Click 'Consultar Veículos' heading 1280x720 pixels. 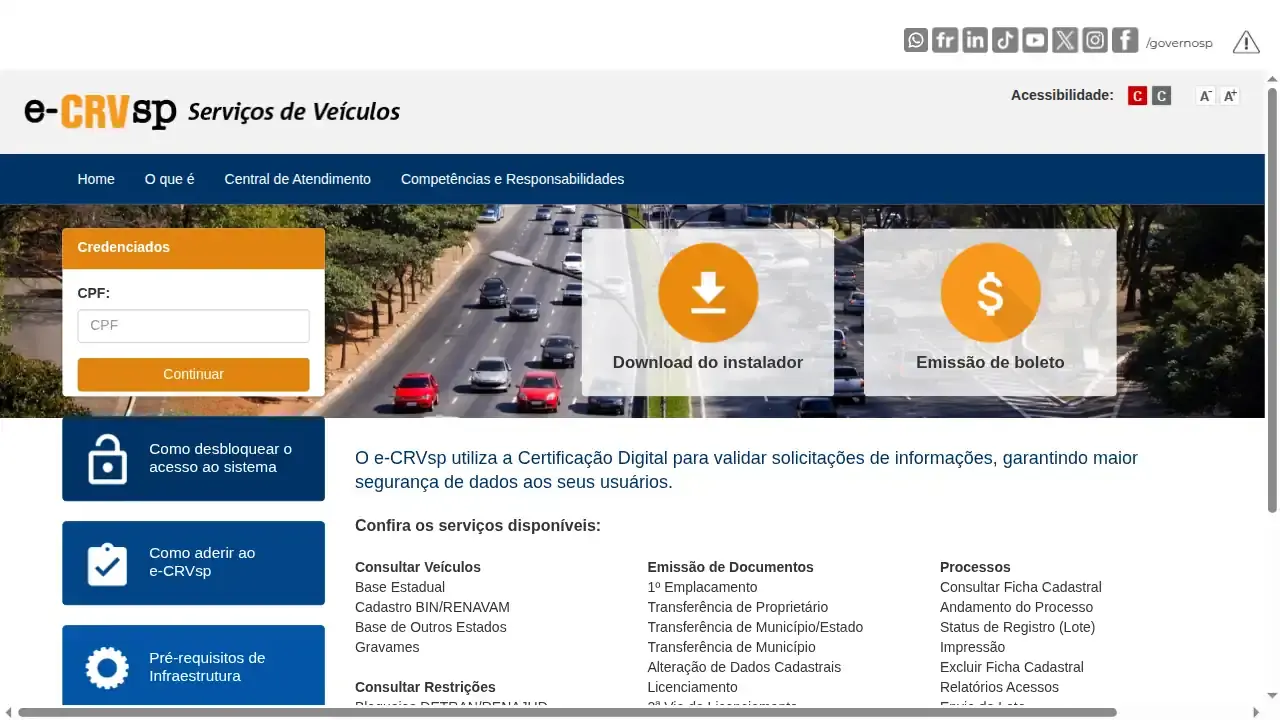coord(418,567)
